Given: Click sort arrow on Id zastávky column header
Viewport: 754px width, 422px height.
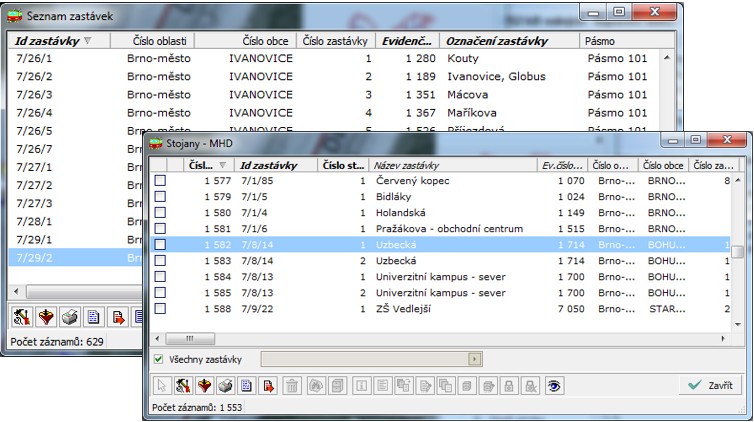Looking at the screenshot, I should [x=87, y=41].
